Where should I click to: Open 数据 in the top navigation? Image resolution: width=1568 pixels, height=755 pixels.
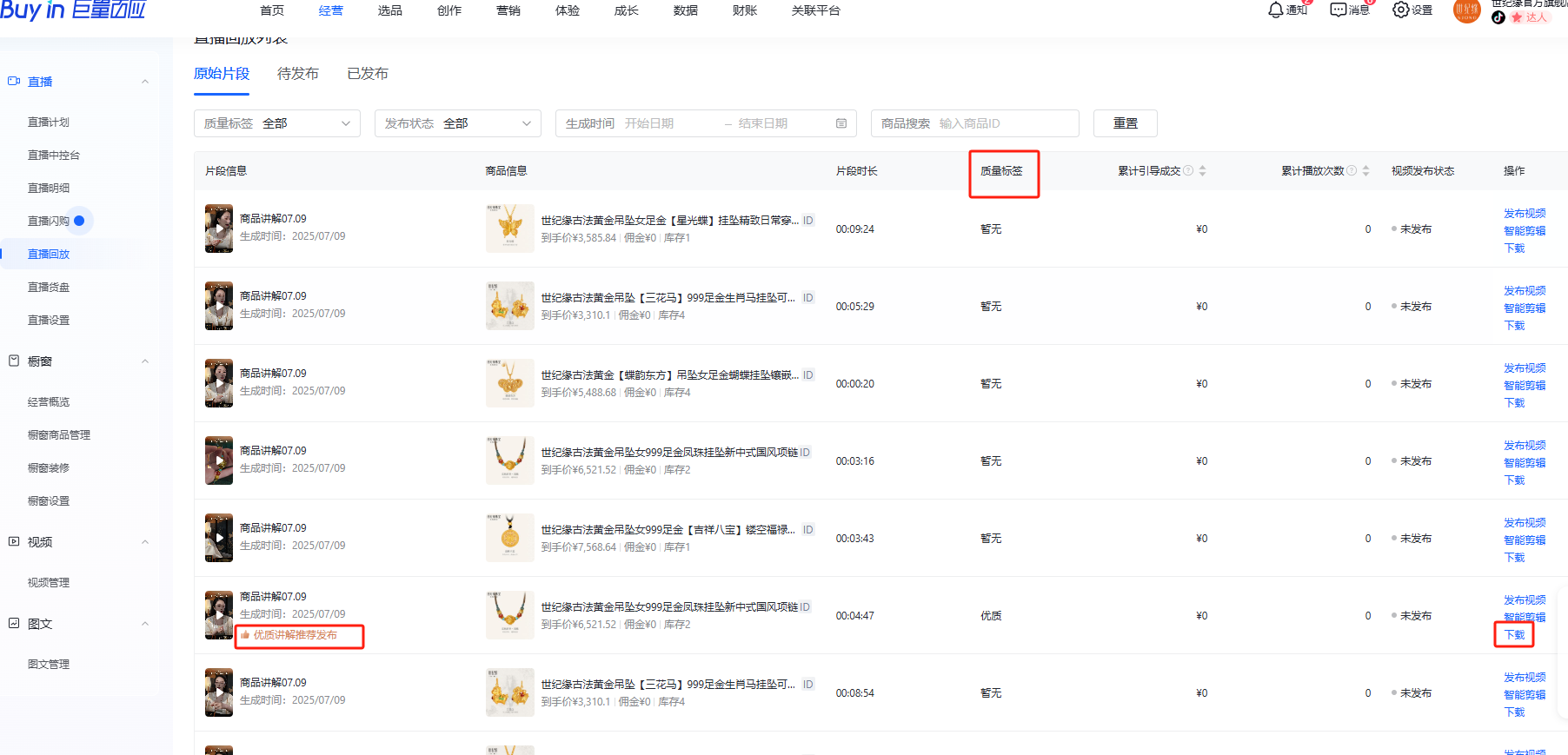[685, 10]
